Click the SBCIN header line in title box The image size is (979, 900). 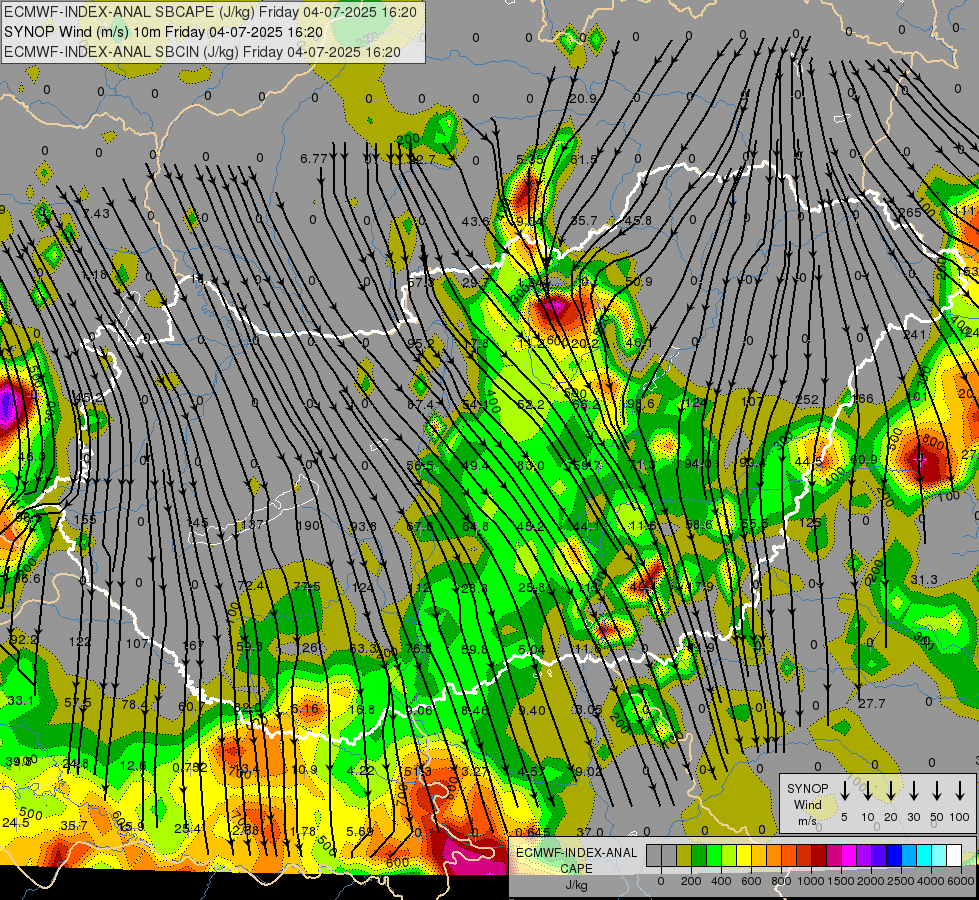point(202,52)
